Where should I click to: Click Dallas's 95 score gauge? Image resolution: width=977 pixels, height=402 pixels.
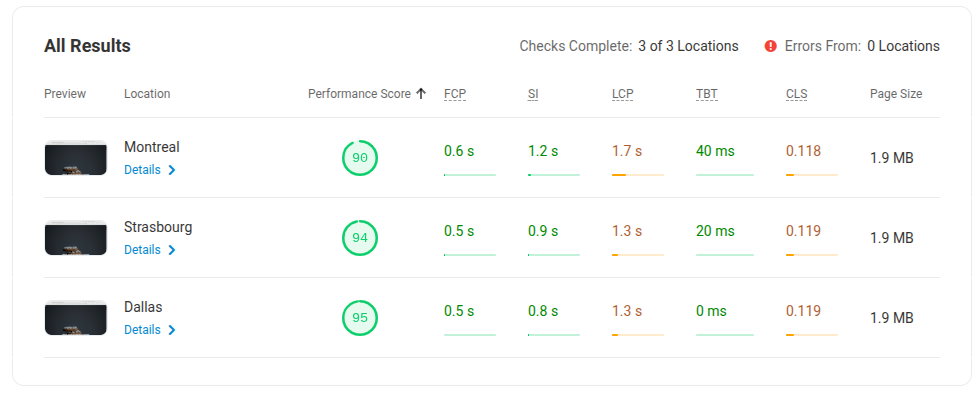[360, 317]
